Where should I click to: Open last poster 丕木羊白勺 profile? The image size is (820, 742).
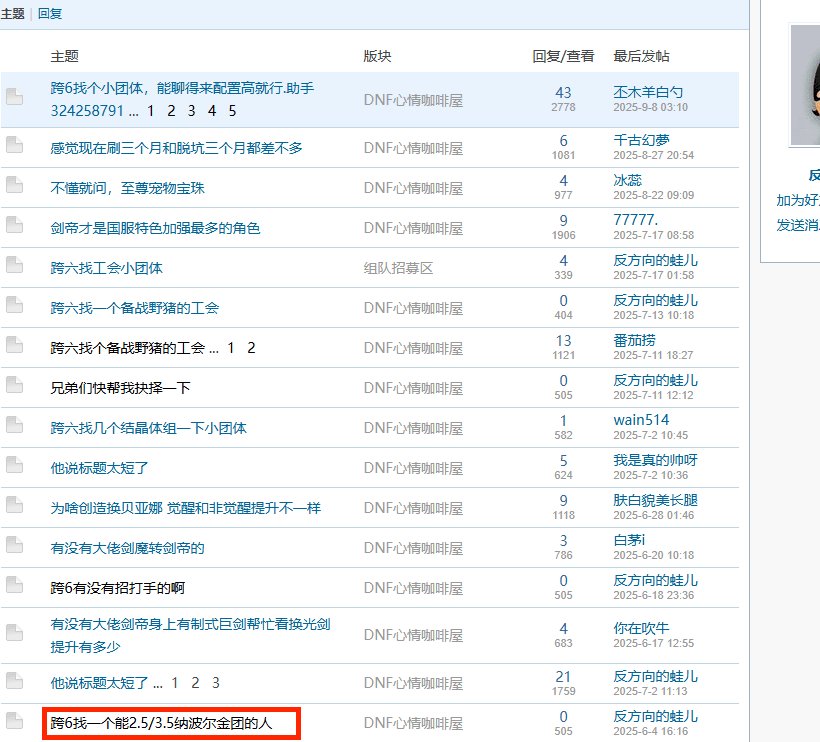[x=648, y=92]
